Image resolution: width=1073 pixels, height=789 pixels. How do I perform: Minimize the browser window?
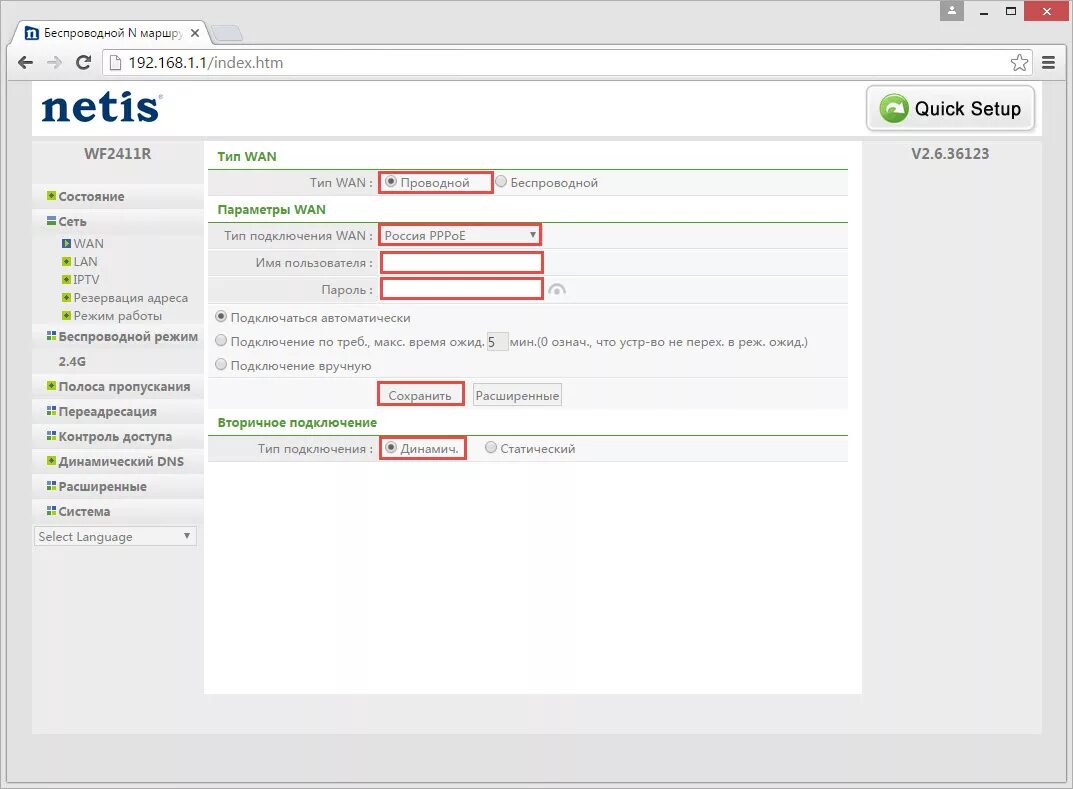pyautogui.click(x=984, y=12)
